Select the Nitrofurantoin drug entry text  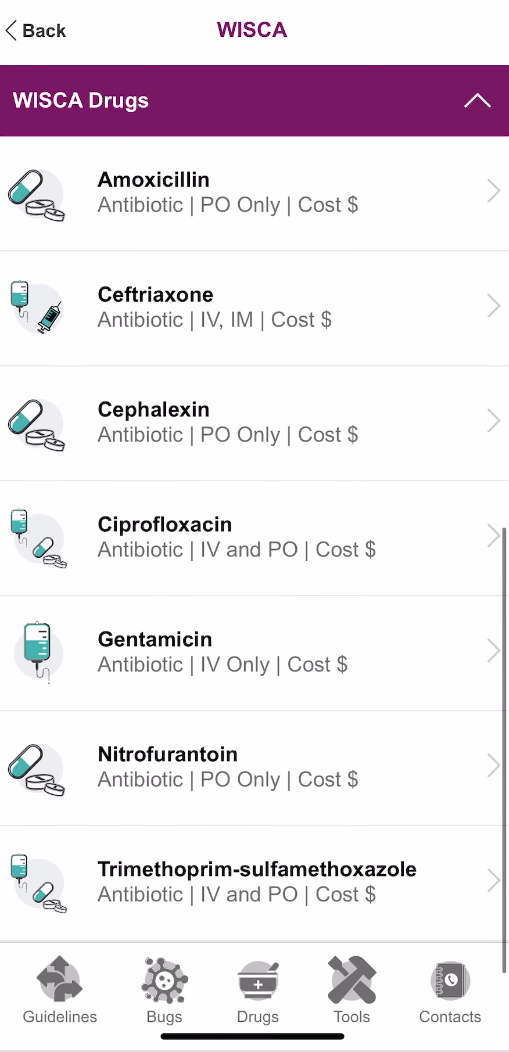[228, 767]
